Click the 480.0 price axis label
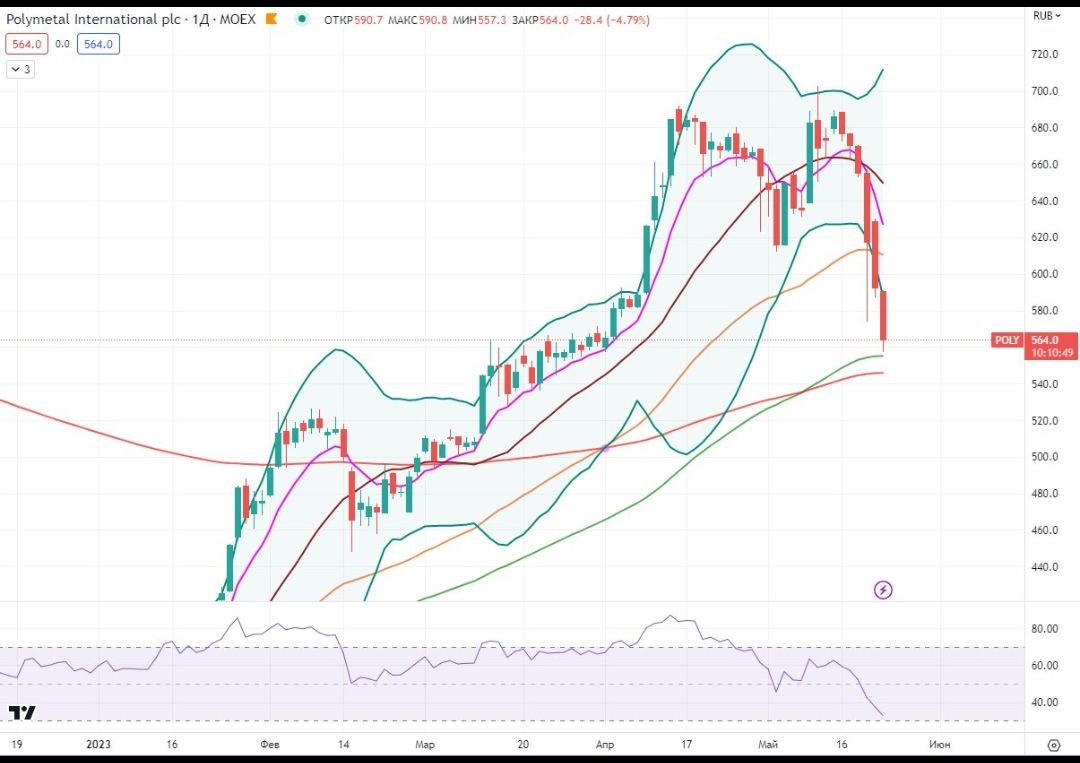 (x=1045, y=493)
